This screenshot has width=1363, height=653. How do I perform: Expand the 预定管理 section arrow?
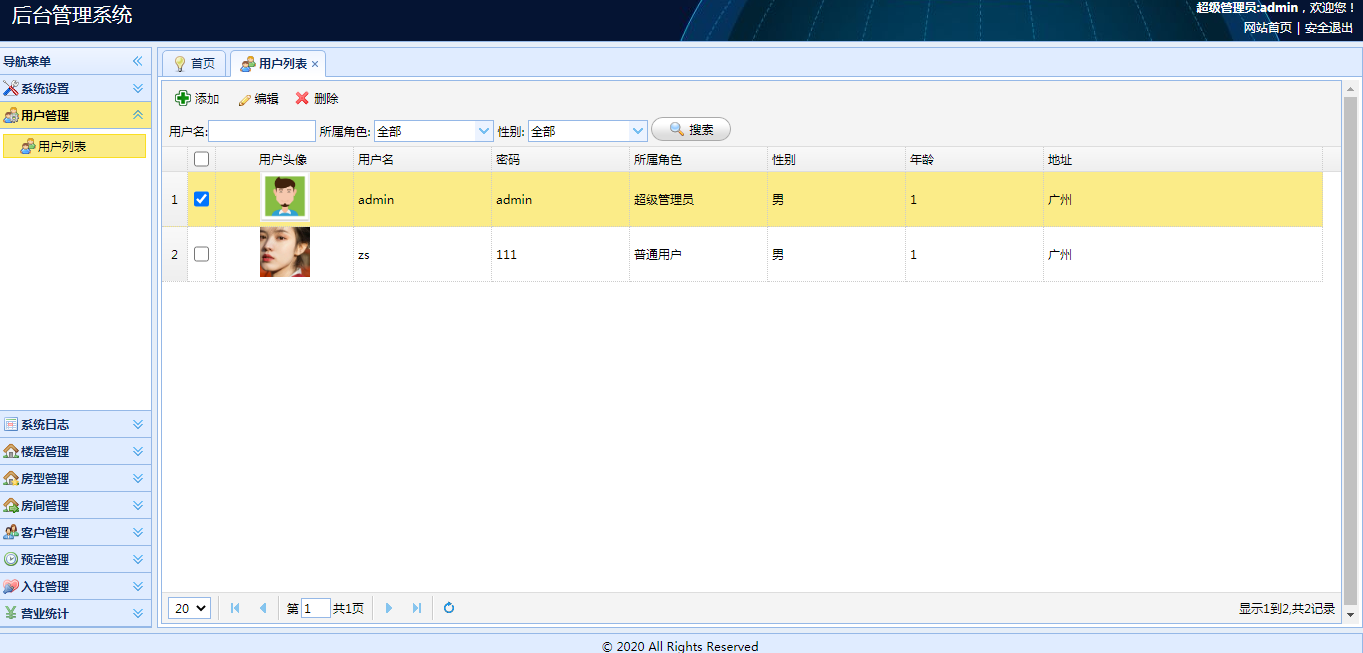(x=138, y=559)
